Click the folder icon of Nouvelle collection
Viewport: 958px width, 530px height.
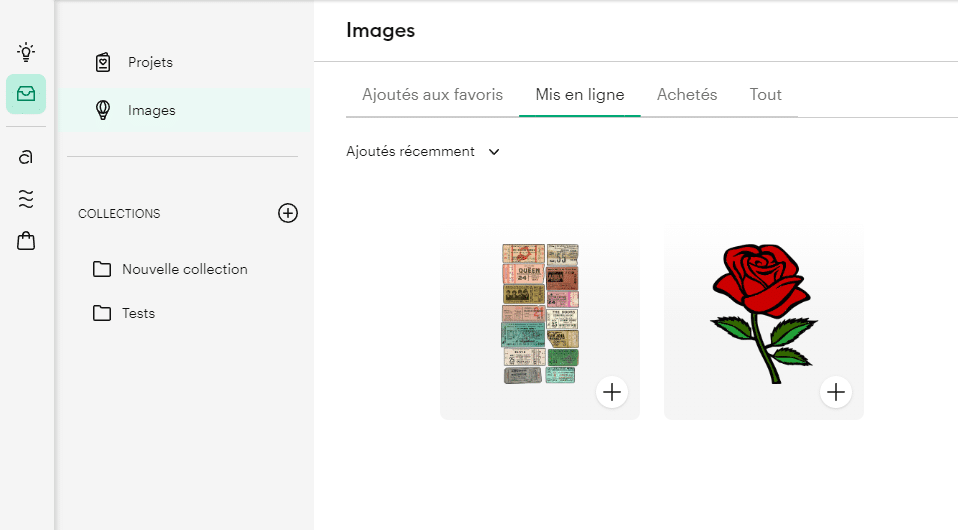pyautogui.click(x=102, y=269)
